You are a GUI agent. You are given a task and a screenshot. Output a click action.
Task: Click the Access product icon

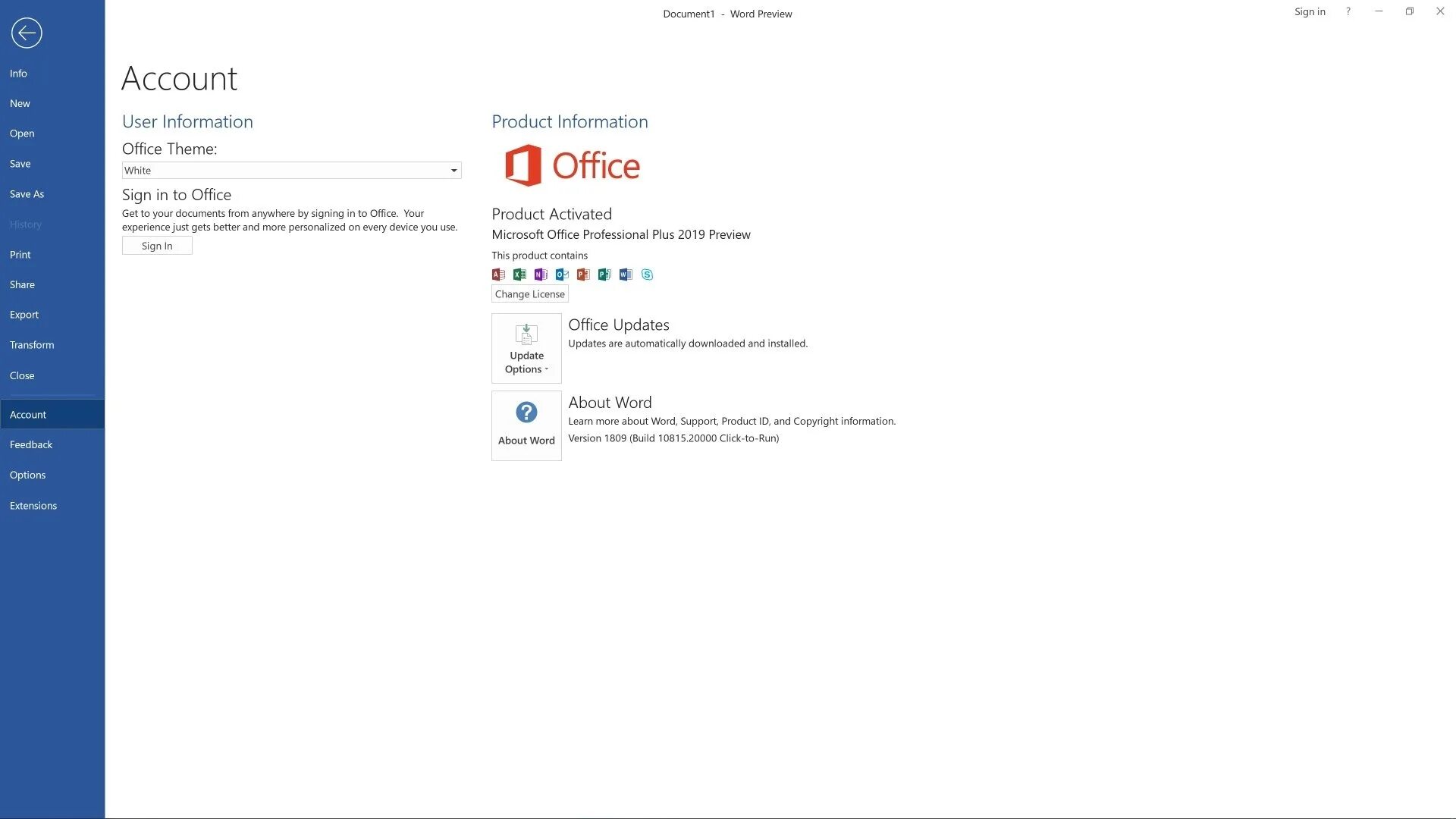pos(498,275)
